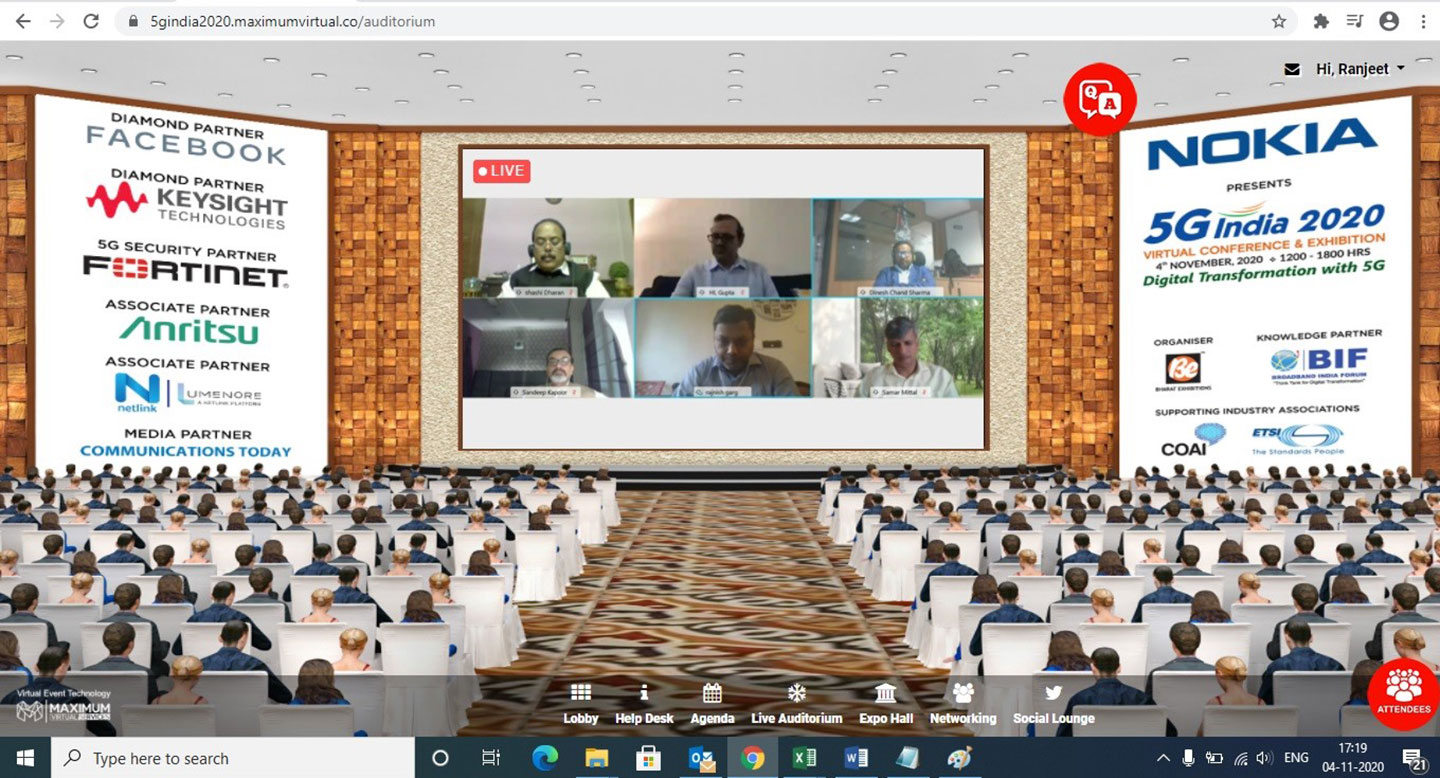1440x778 pixels.
Task: Open the Help Desk
Action: (644, 705)
